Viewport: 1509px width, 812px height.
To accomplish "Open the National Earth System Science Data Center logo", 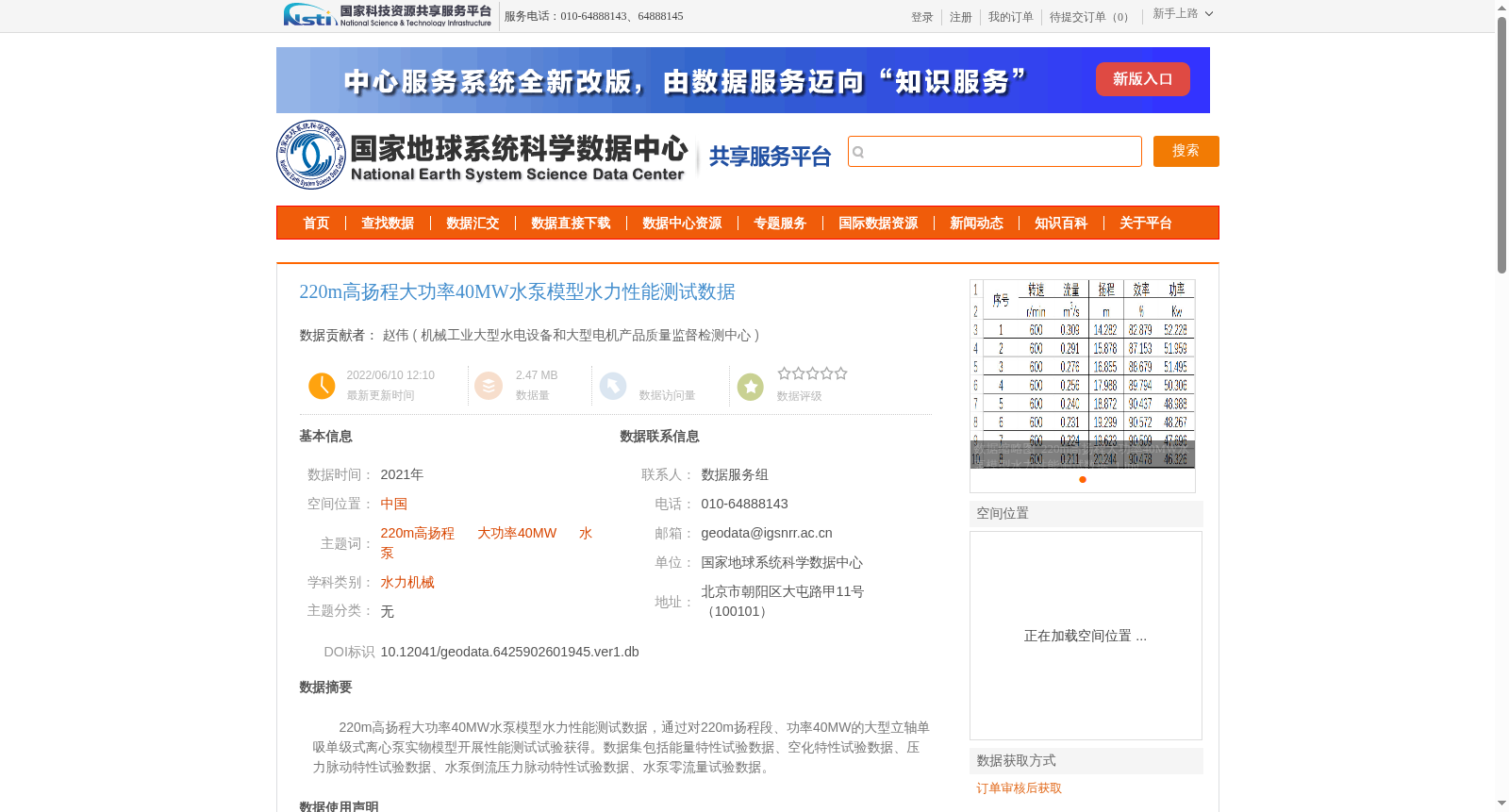I will [483, 156].
